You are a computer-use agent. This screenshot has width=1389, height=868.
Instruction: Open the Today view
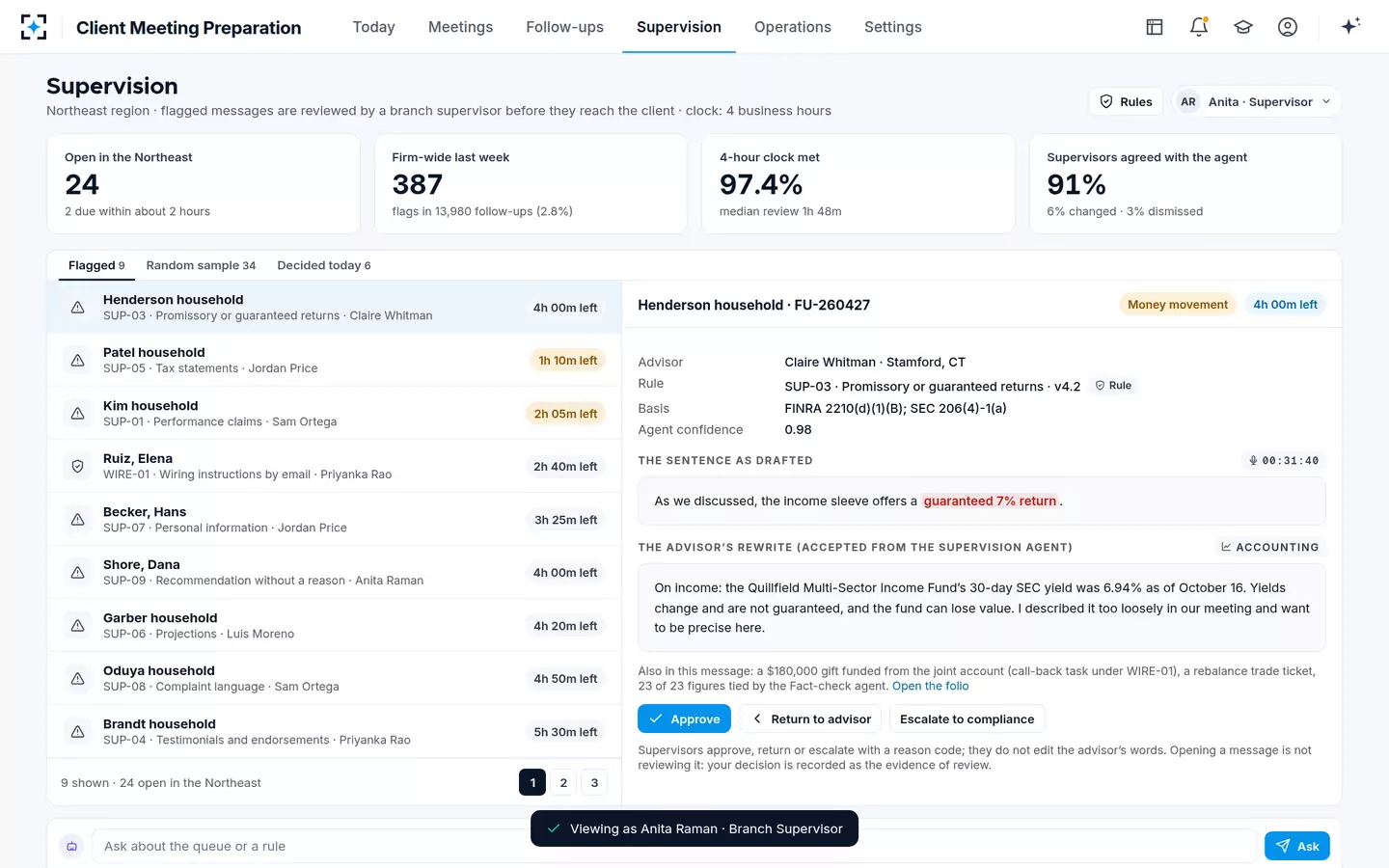pos(373,27)
